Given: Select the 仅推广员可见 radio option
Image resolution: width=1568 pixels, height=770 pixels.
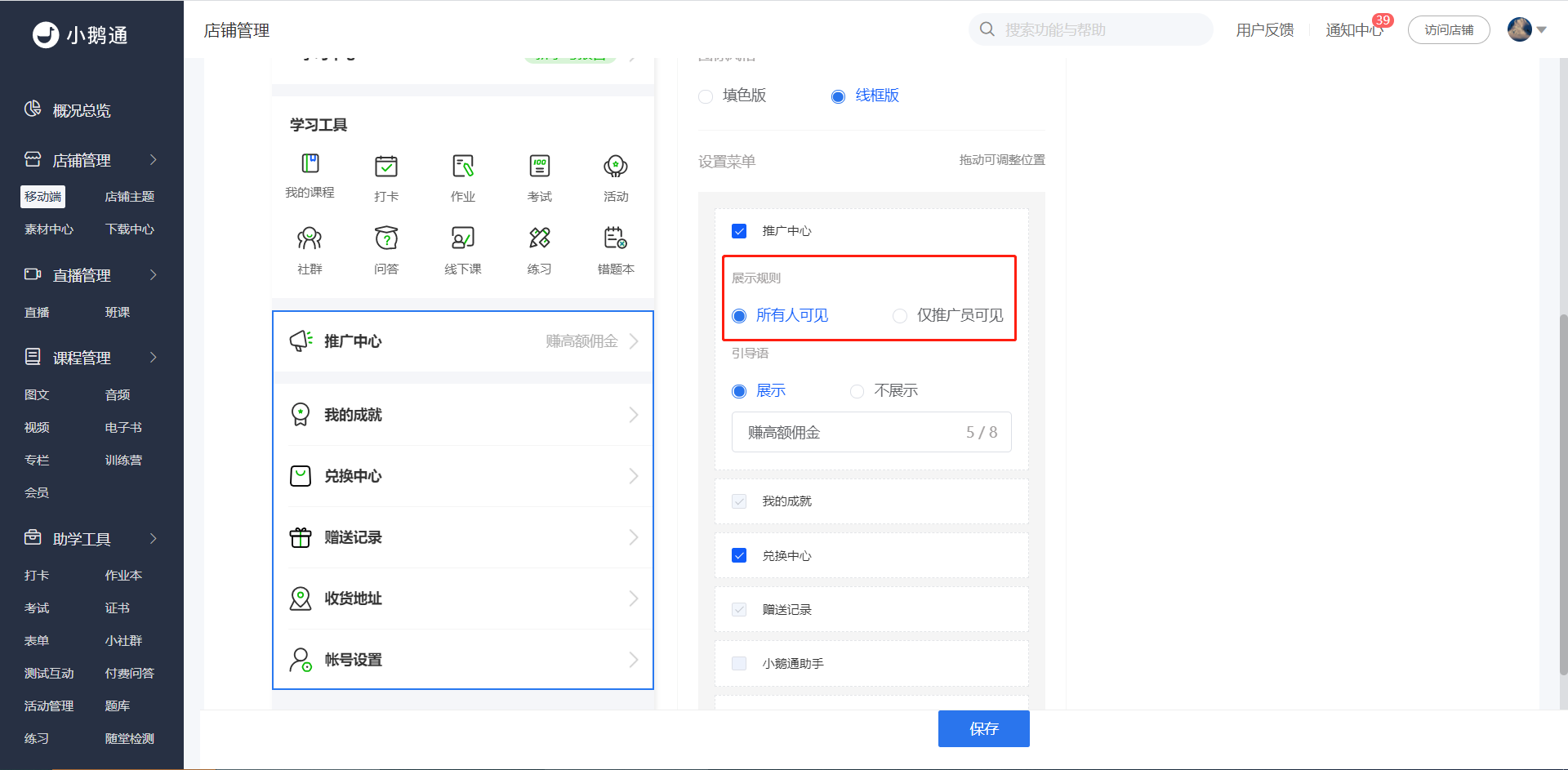Looking at the screenshot, I should 900,316.
